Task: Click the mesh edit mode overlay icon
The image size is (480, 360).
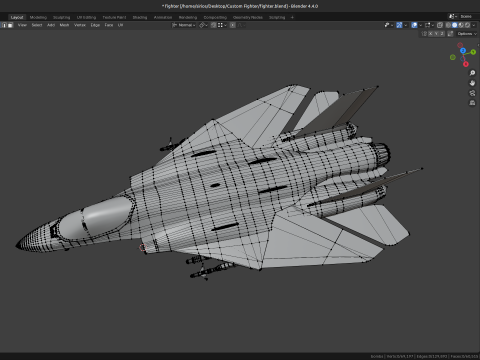Action: tap(427, 25)
